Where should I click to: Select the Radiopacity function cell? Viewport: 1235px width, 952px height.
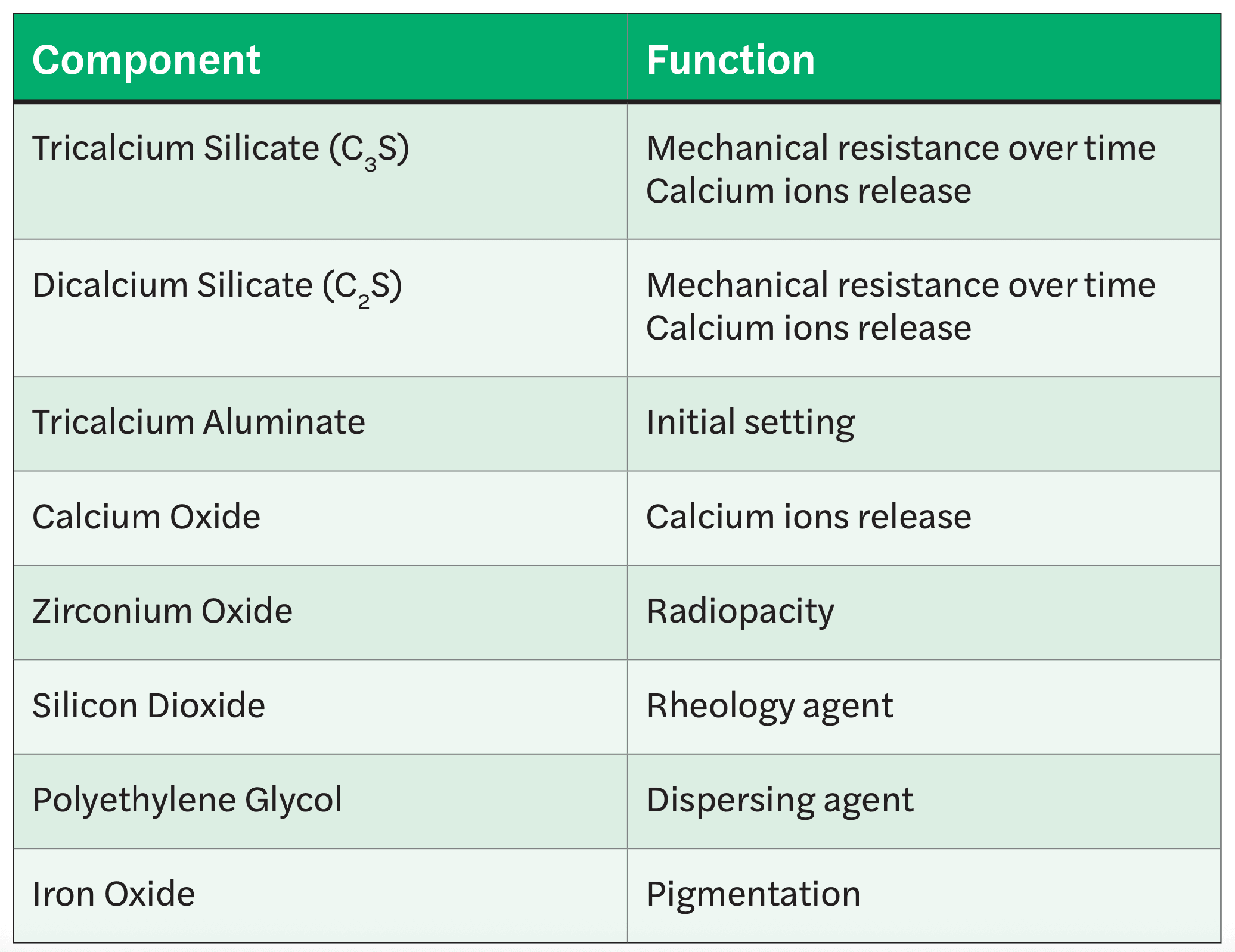(924, 612)
